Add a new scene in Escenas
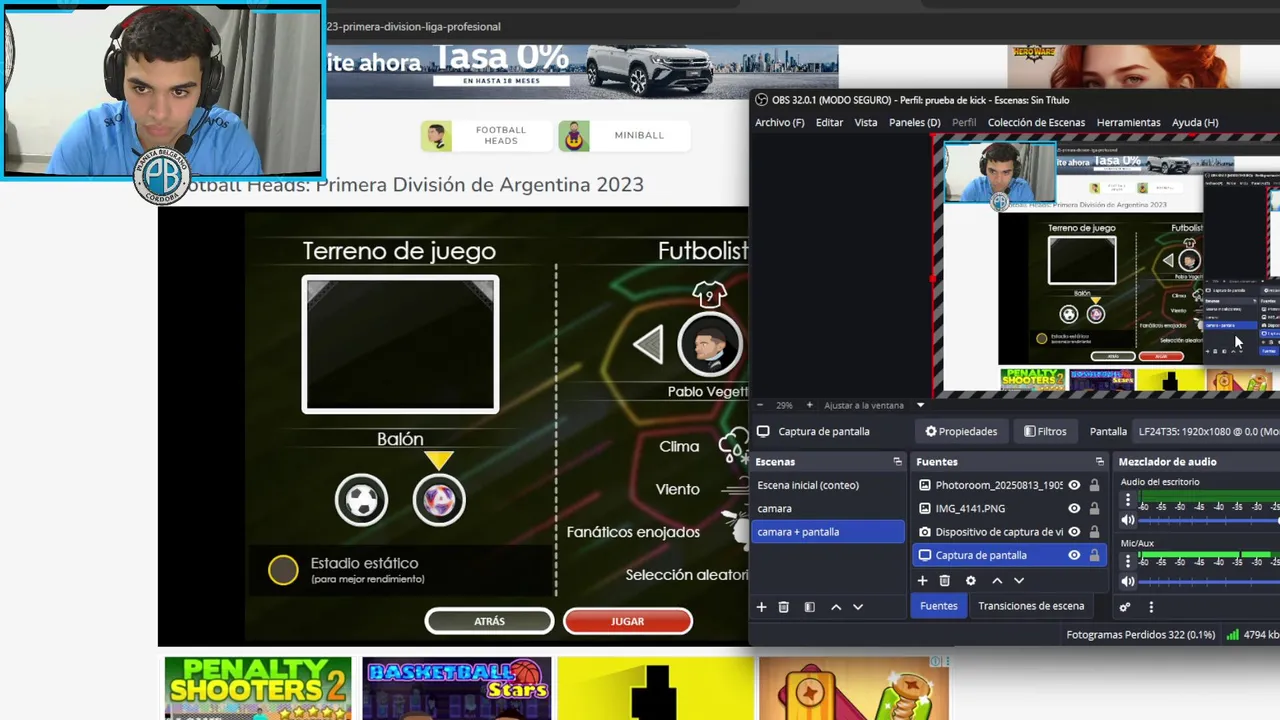 (x=761, y=607)
